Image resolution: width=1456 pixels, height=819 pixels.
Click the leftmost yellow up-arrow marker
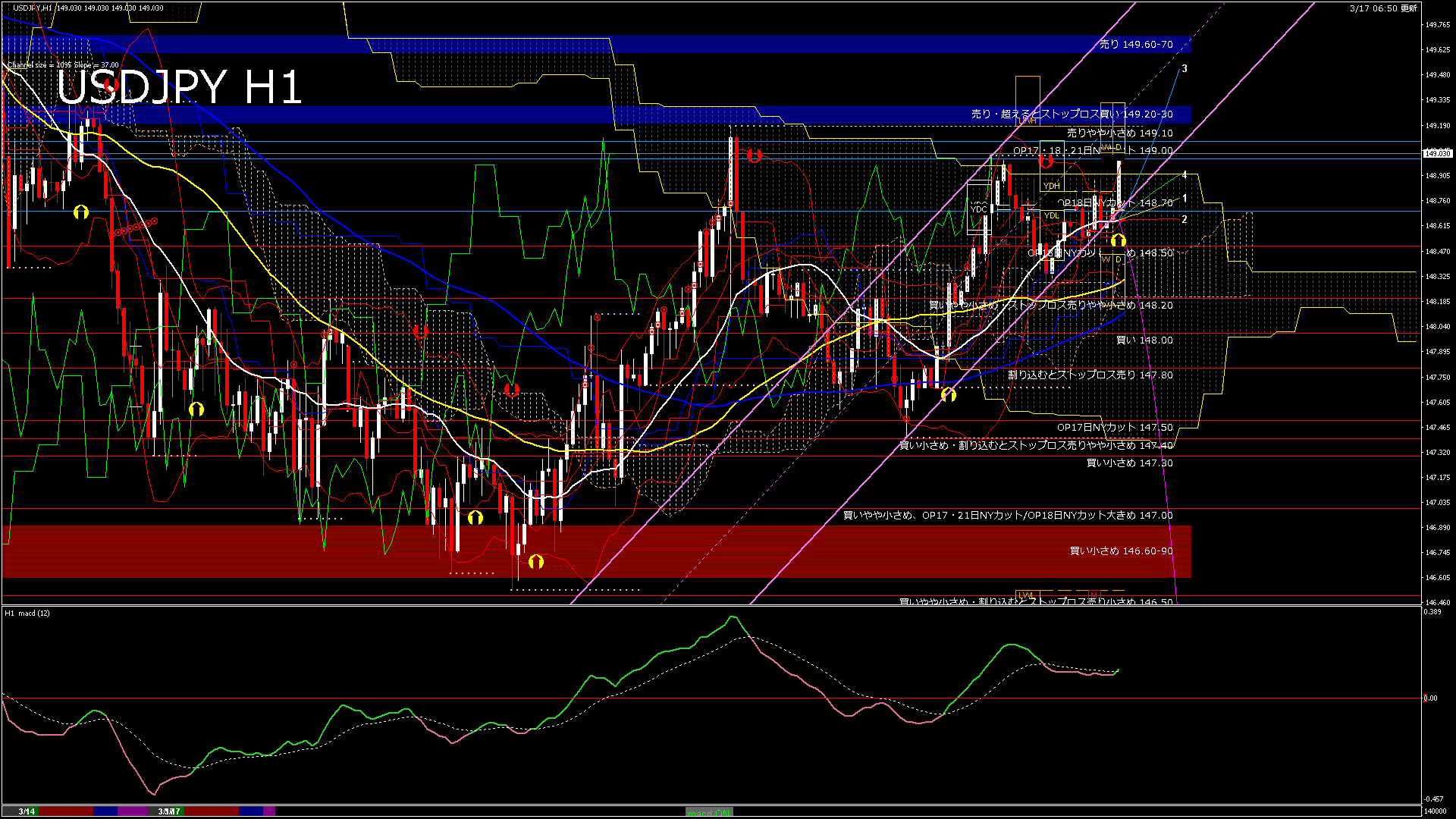pos(81,212)
